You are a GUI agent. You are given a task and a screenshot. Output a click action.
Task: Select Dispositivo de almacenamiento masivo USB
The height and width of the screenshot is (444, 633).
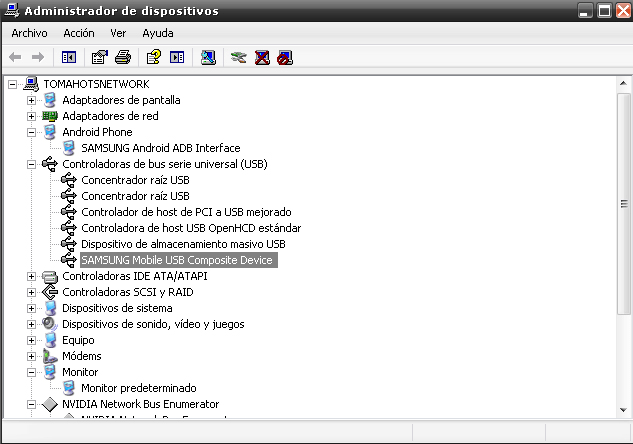[183, 244]
